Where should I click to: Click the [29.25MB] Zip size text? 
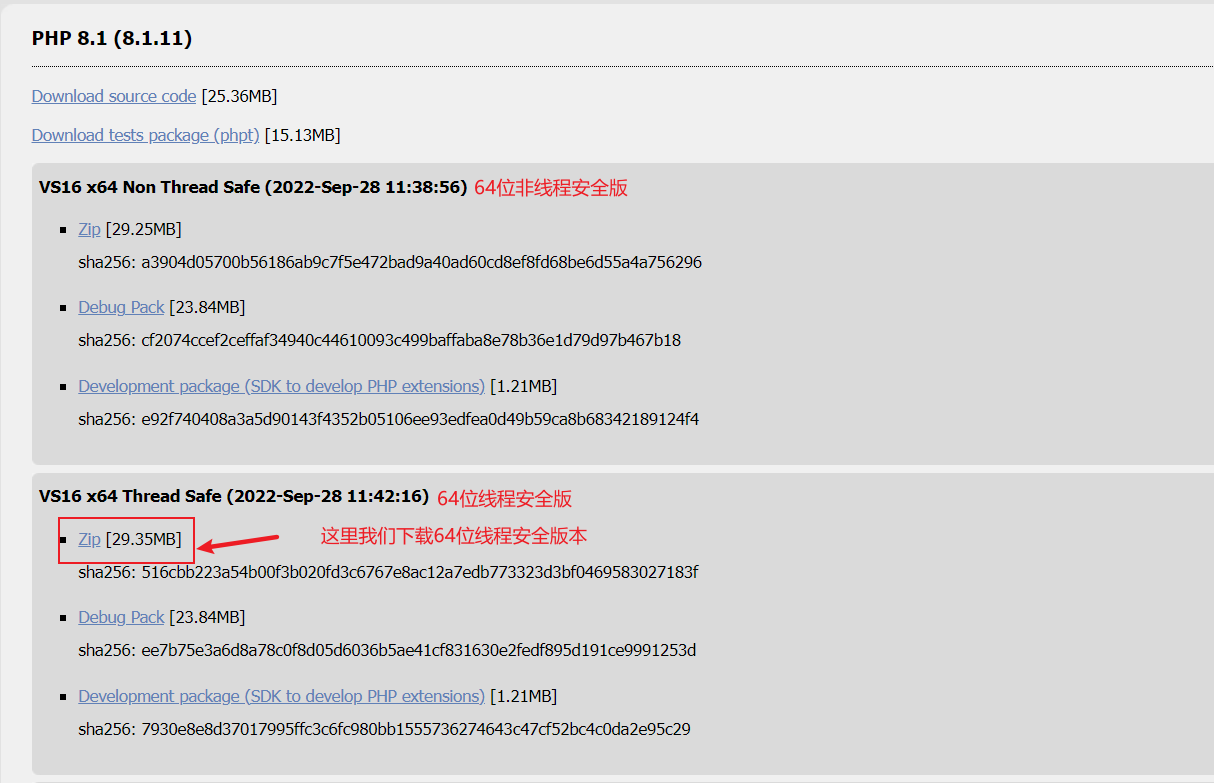(143, 229)
